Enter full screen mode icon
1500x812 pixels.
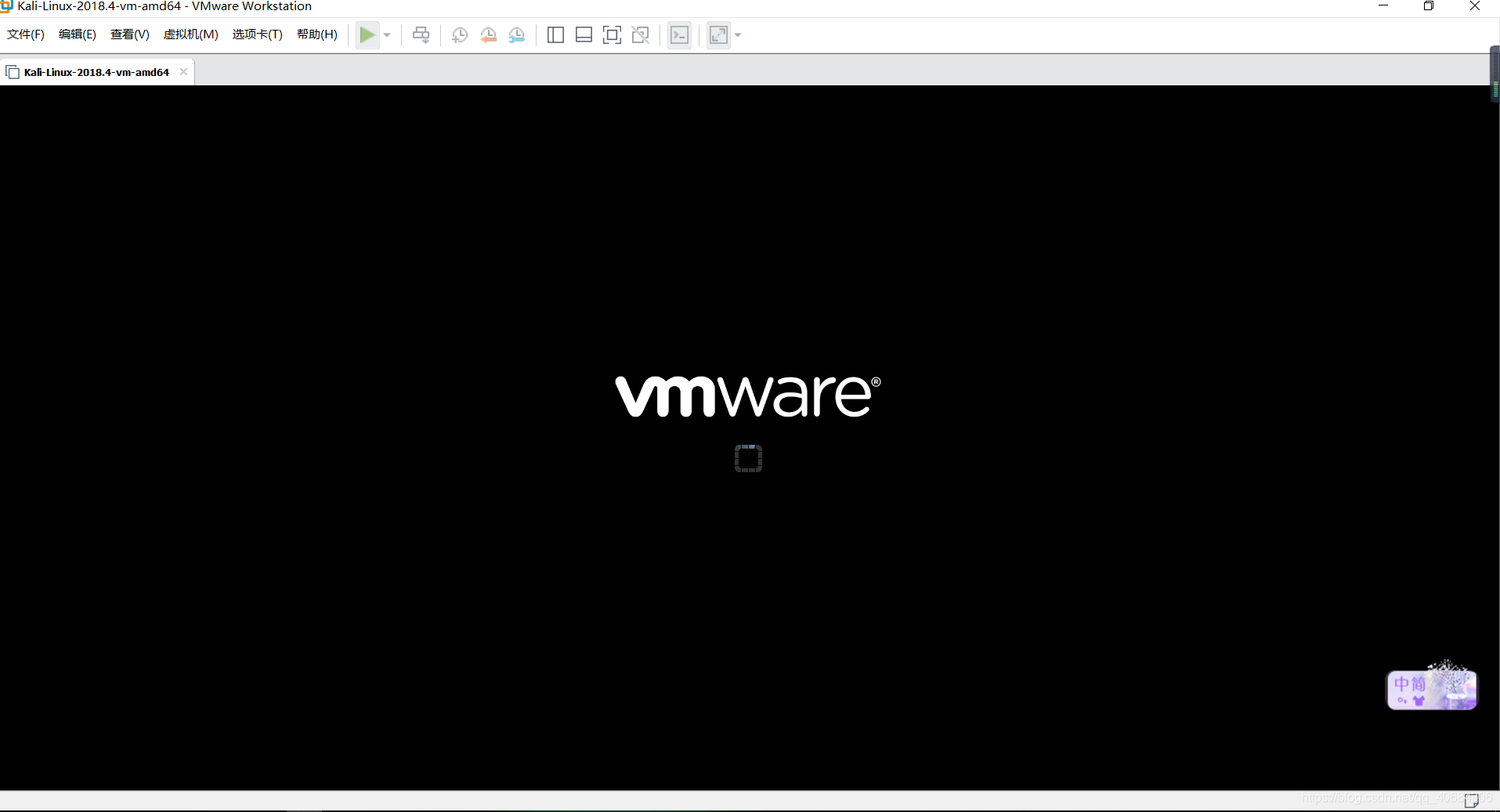pos(612,35)
